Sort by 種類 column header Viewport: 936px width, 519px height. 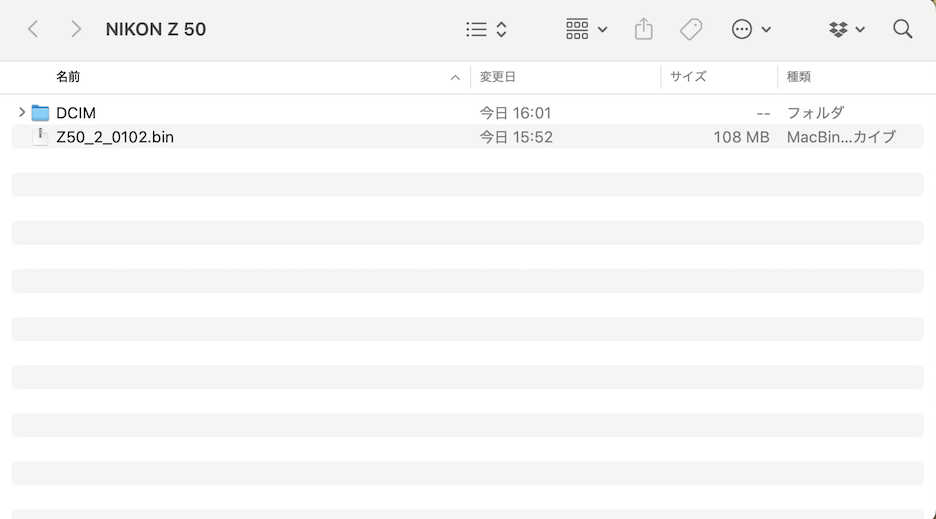(798, 77)
